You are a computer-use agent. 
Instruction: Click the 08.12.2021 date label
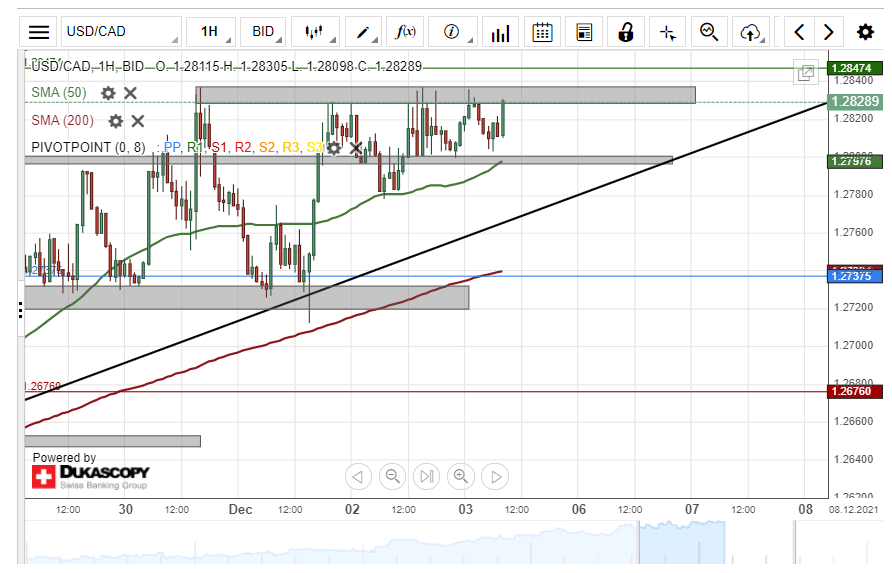(853, 509)
